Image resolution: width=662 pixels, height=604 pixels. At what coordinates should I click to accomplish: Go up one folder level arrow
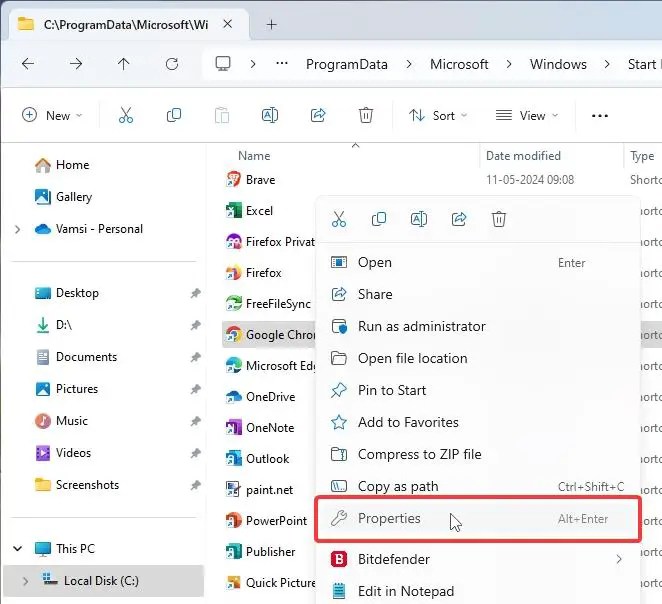click(x=124, y=64)
